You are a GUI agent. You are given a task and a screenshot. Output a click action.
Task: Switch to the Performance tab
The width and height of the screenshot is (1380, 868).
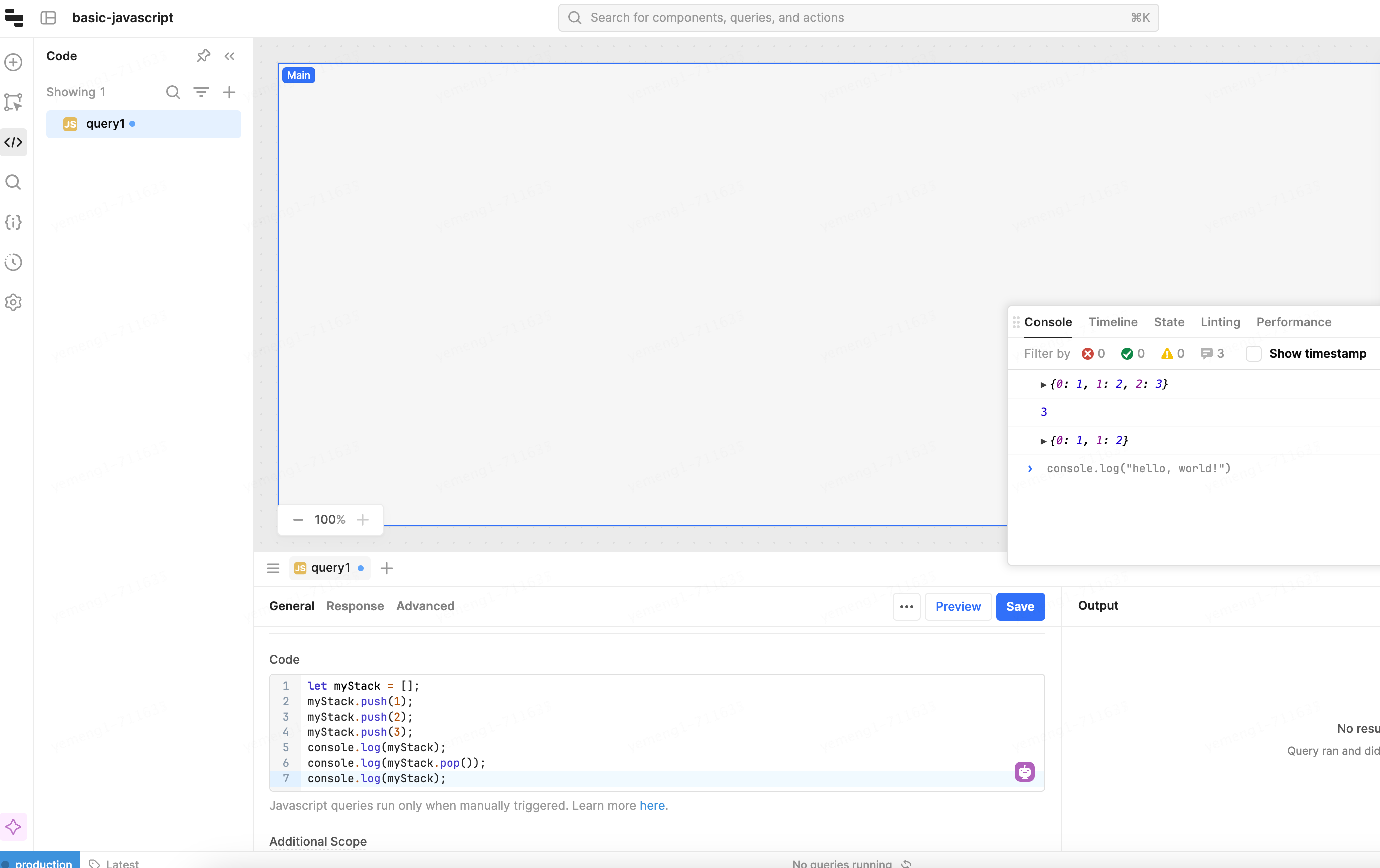[1294, 322]
